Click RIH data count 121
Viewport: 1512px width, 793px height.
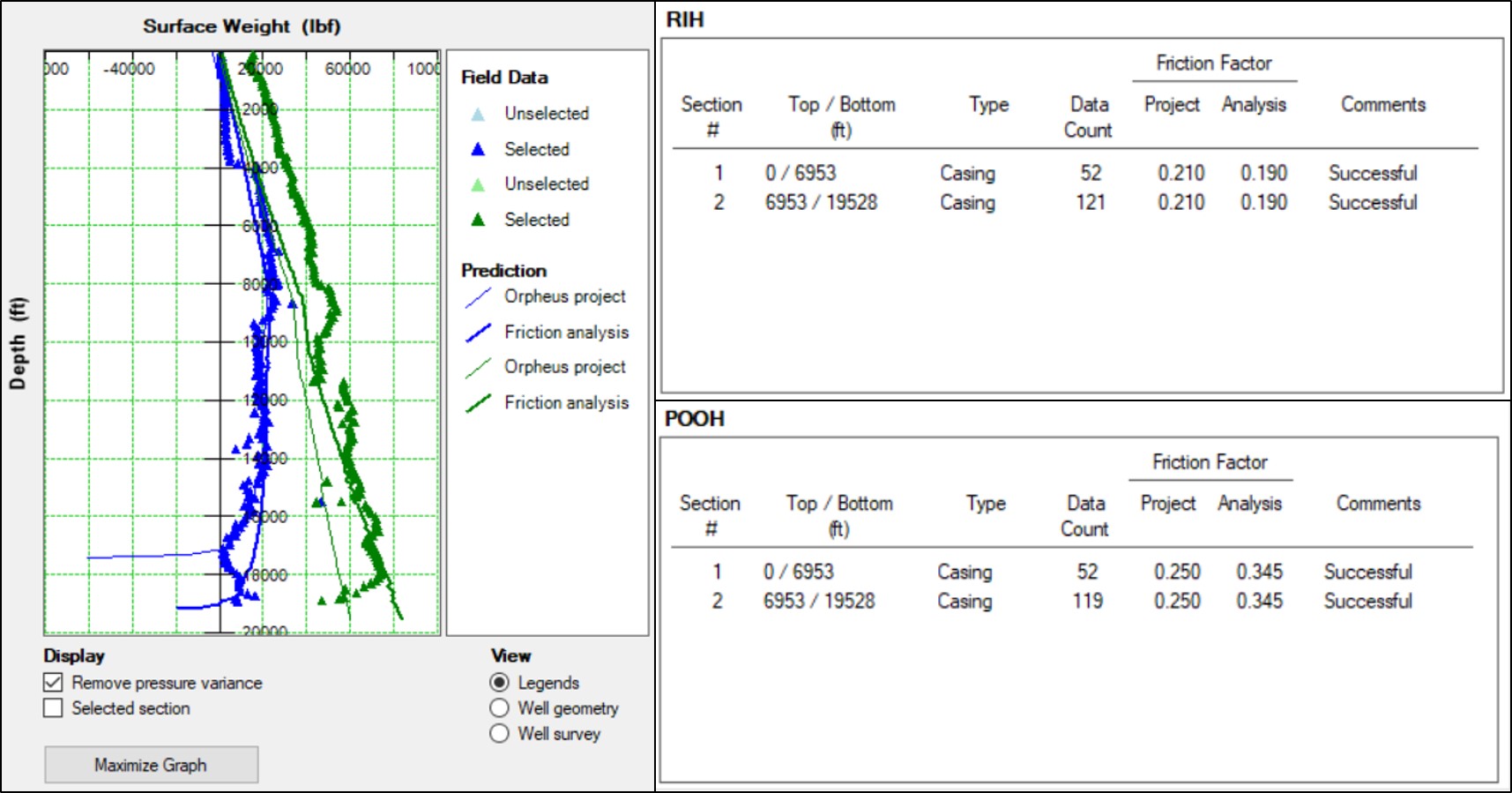coord(1091,202)
